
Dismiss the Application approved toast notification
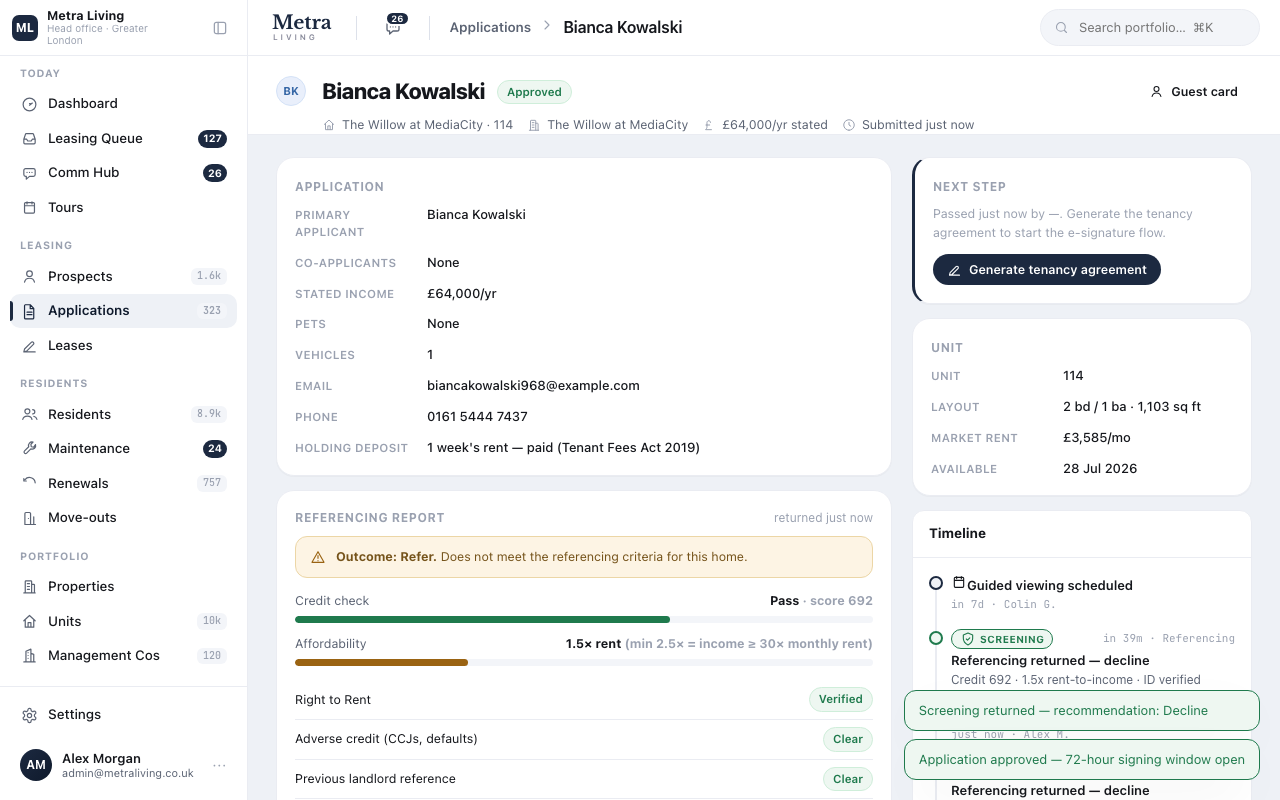1082,760
